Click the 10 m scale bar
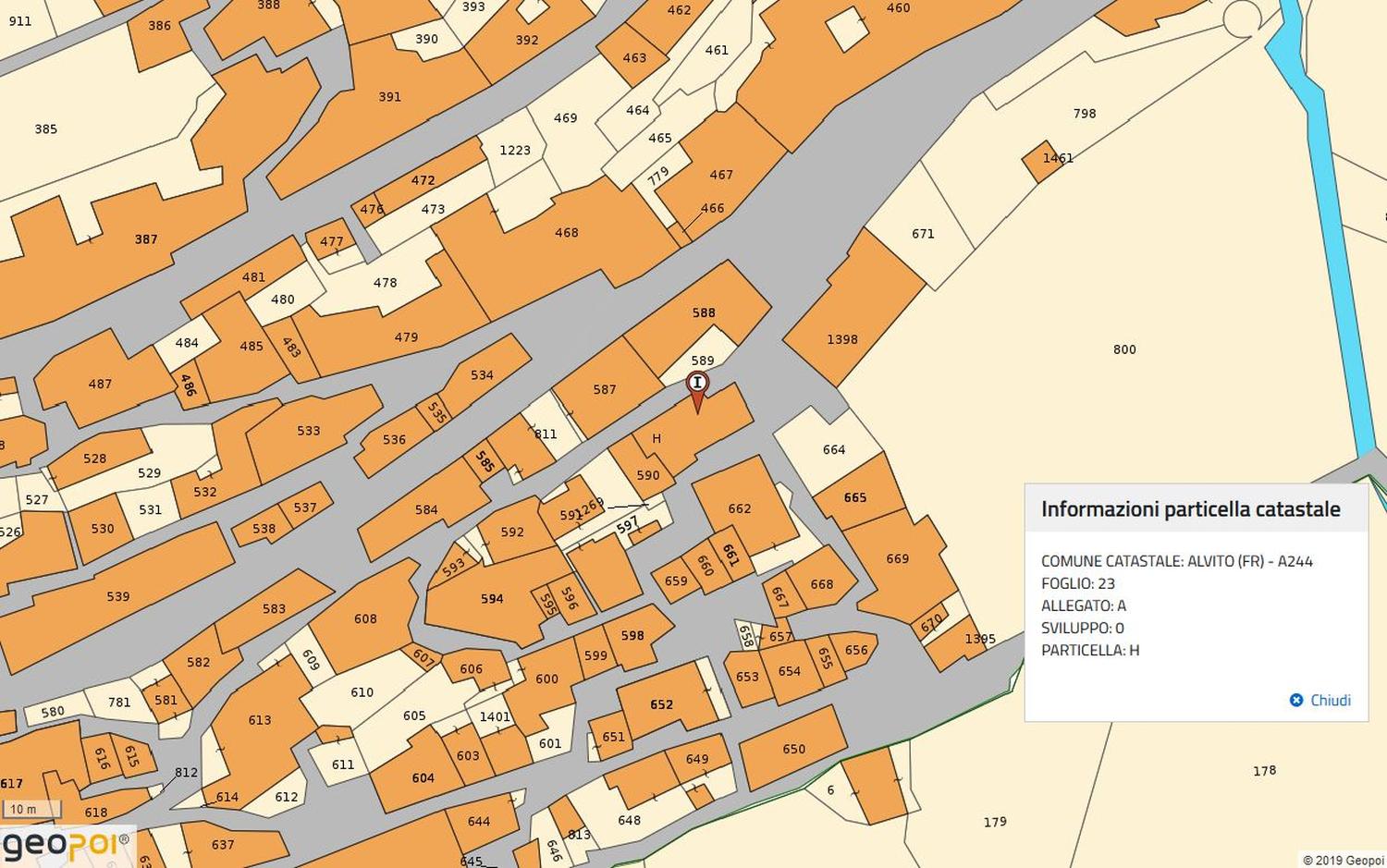 pos(30,810)
